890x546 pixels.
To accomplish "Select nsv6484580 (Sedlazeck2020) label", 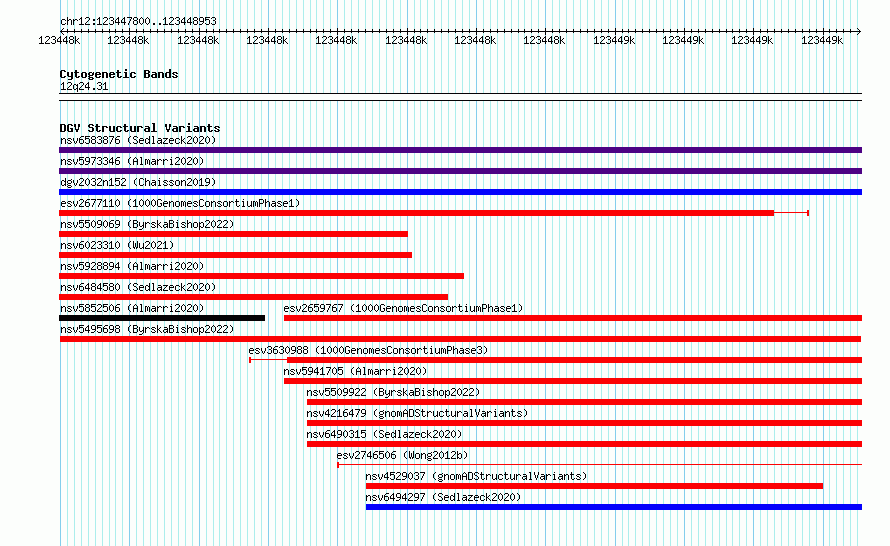I will [x=138, y=287].
